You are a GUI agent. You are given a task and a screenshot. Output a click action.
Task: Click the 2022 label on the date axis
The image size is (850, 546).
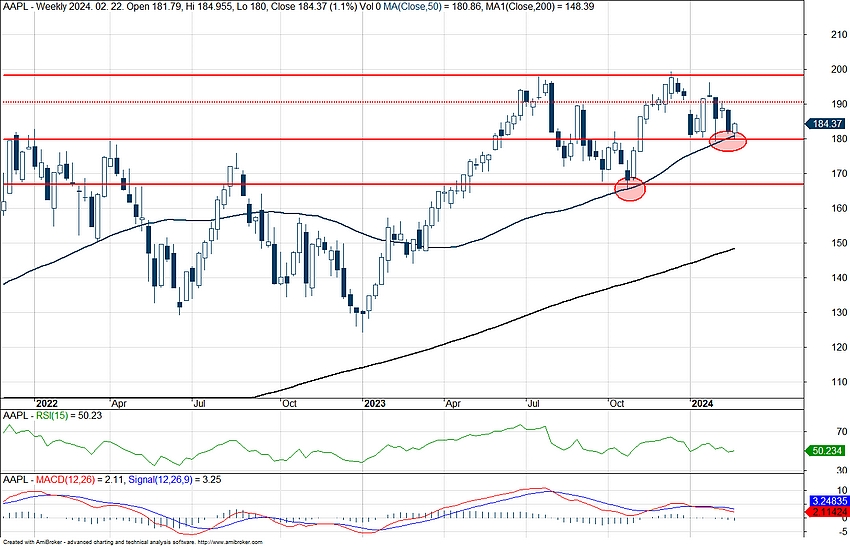coord(46,403)
